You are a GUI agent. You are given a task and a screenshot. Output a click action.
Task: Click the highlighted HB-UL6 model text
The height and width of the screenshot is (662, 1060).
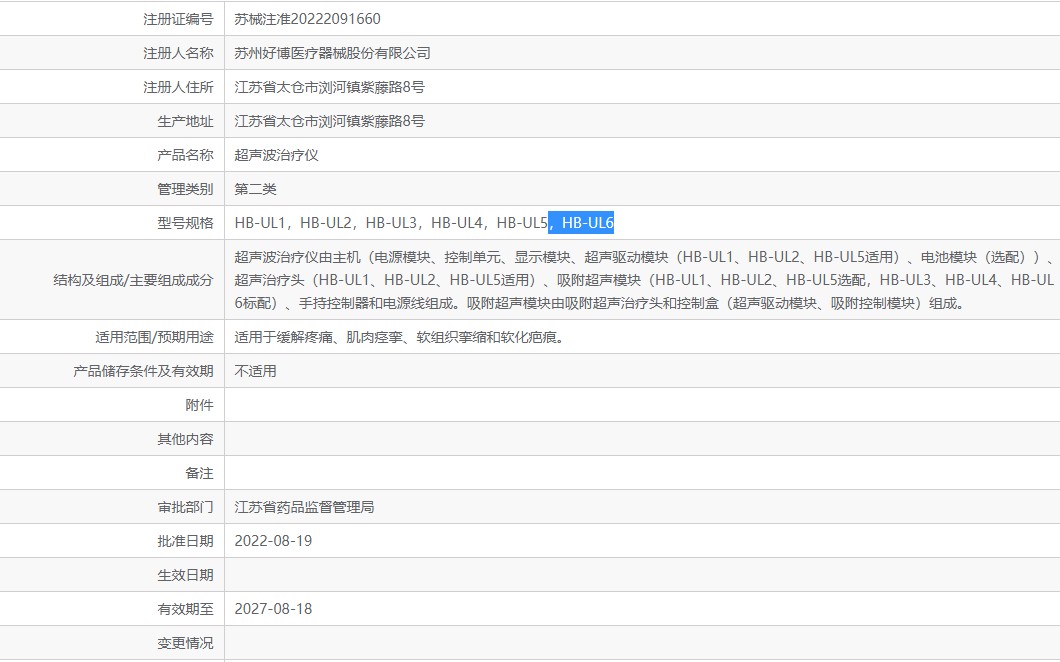(x=586, y=223)
